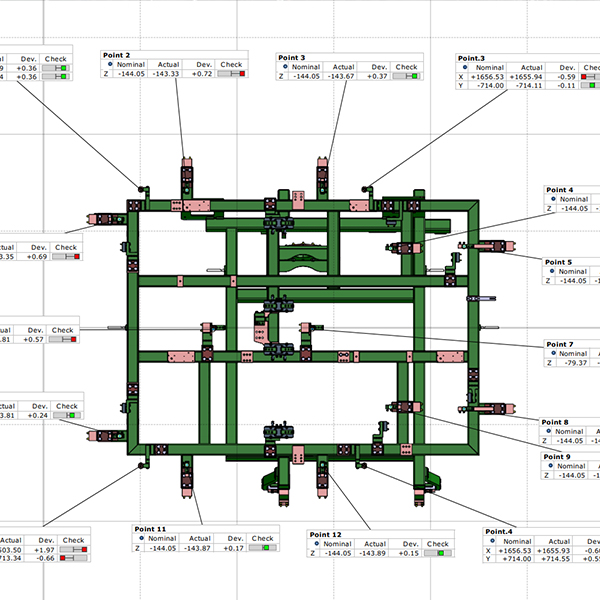600x600 pixels.
Task: Click the red check indicator in Point 2
Action: (241, 73)
